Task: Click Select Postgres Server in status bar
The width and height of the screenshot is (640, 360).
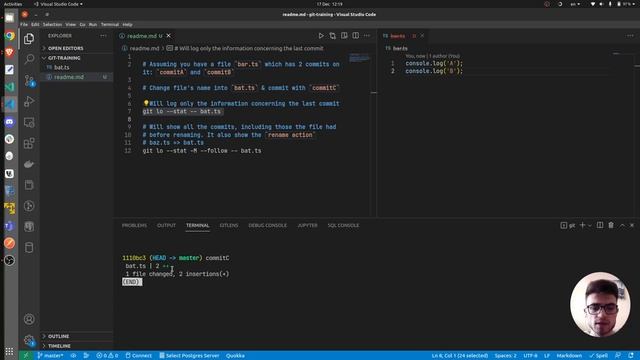Action: point(189,356)
